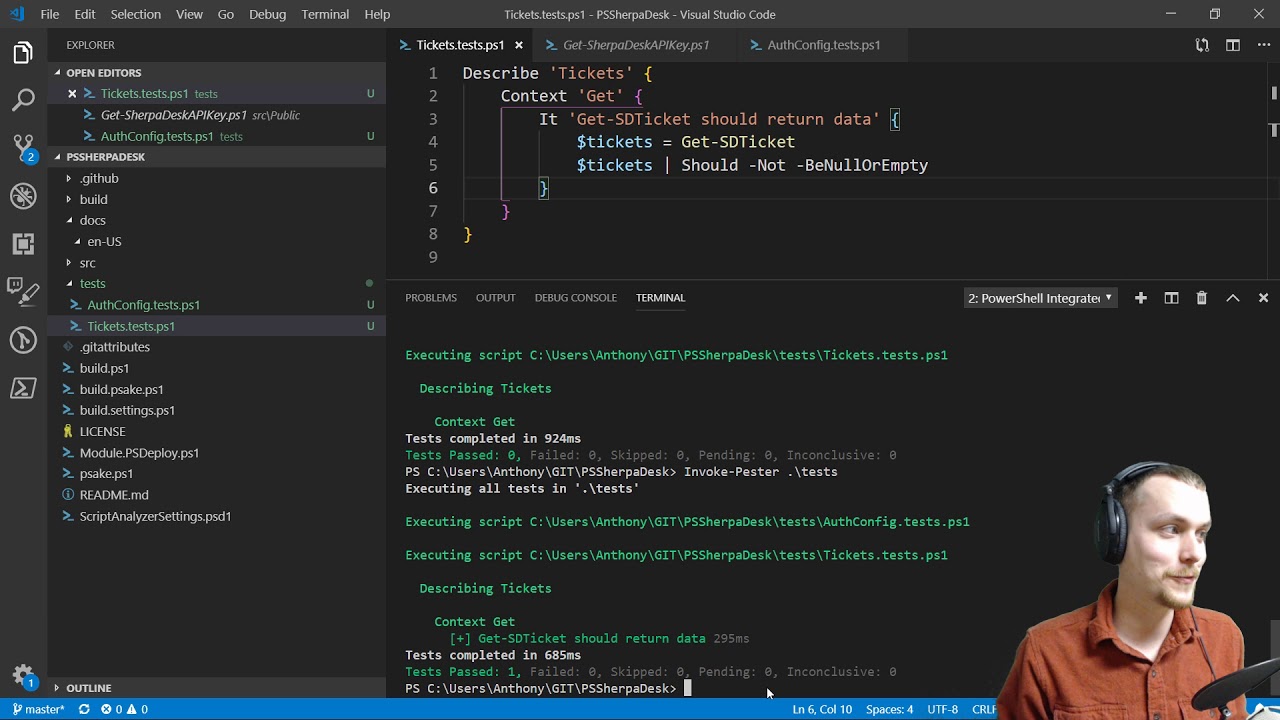
Task: Select terminal from PowerShell Integrated dropdown
Action: [1040, 298]
